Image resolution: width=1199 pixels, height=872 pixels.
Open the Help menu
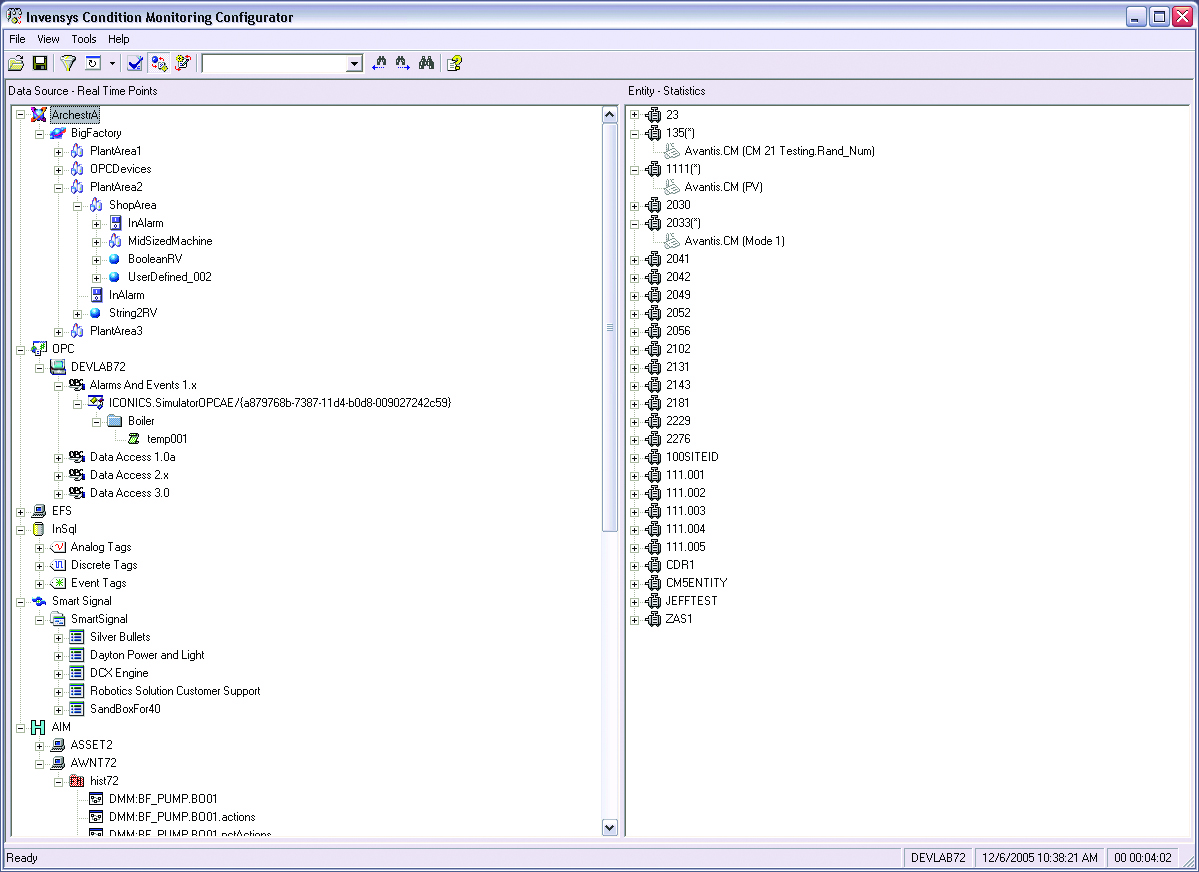pos(119,39)
